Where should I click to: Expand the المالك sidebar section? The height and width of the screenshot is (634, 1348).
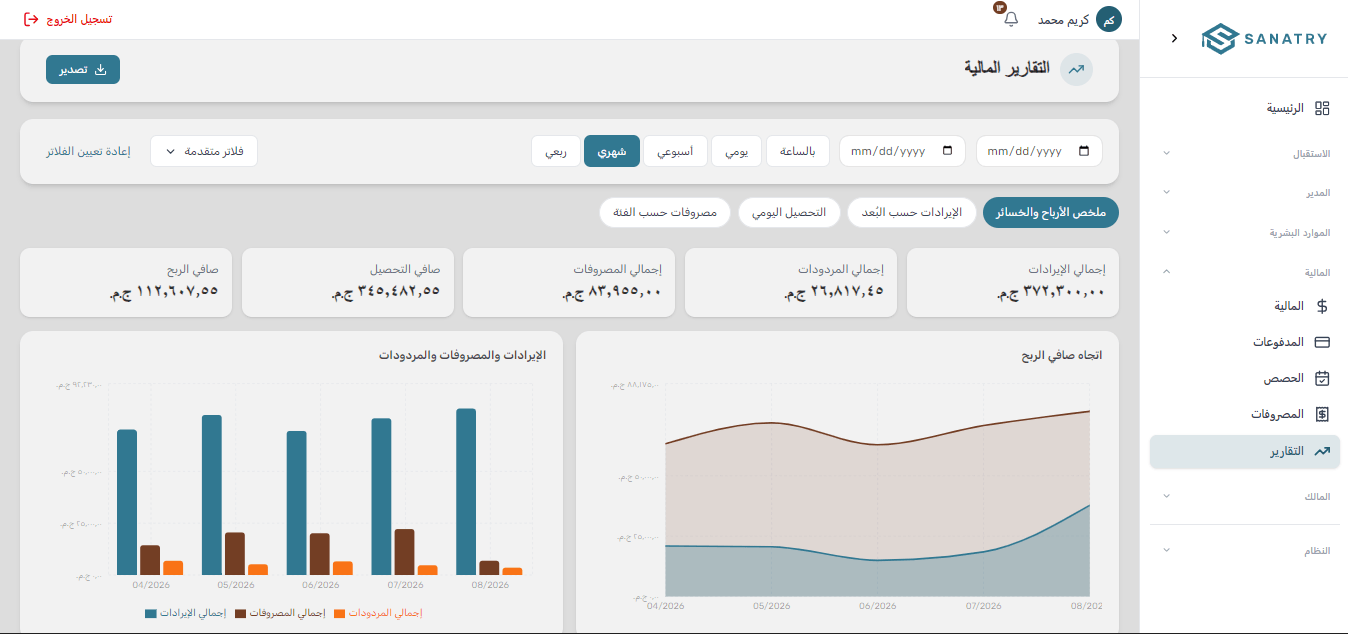click(1244, 496)
